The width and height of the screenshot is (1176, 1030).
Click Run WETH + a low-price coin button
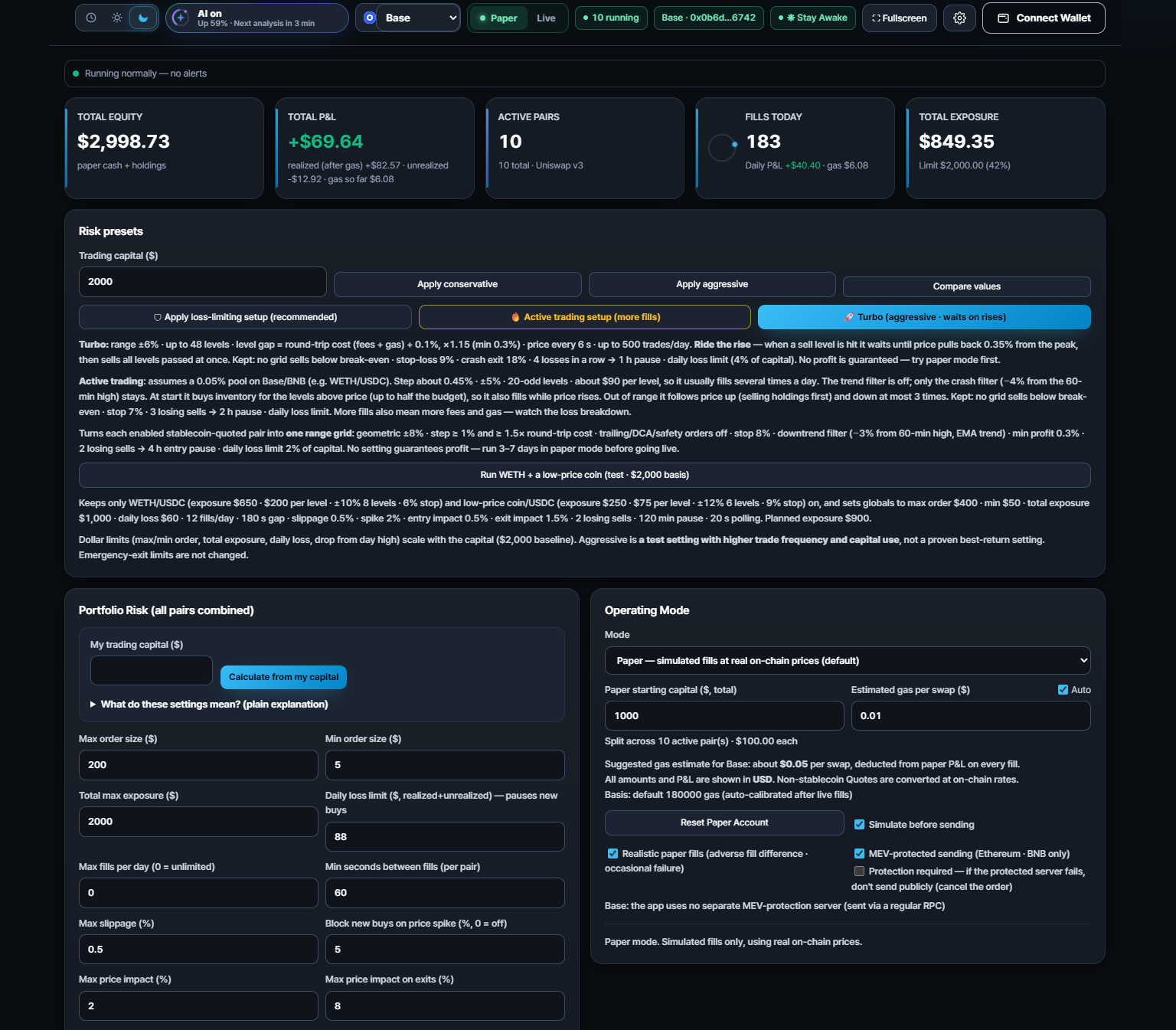coord(585,475)
